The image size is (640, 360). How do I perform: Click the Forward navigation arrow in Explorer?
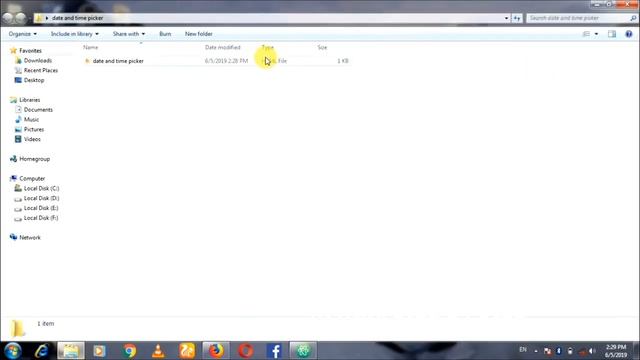(x=21, y=18)
